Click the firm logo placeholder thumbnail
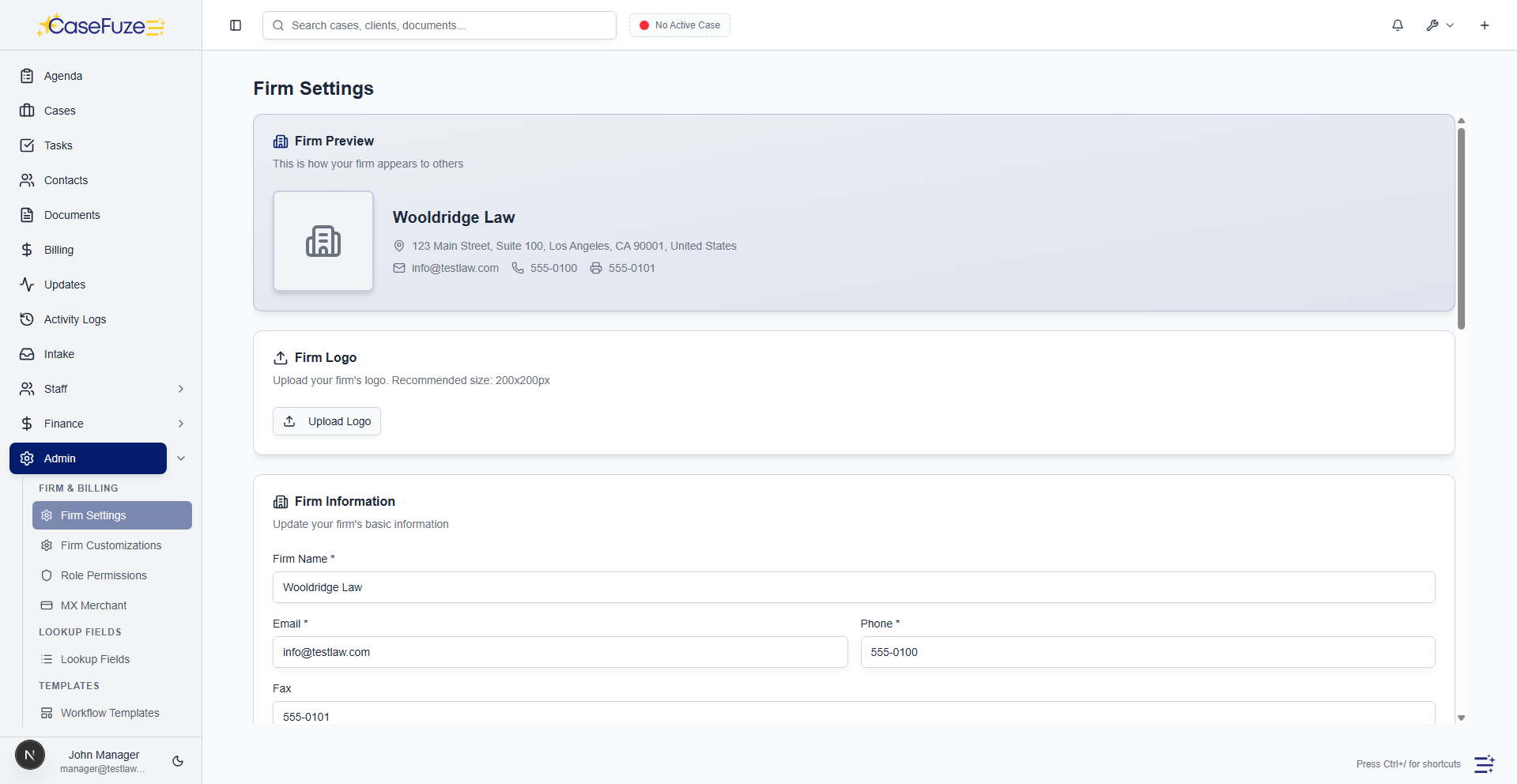This screenshot has width=1517, height=784. pyautogui.click(x=323, y=241)
